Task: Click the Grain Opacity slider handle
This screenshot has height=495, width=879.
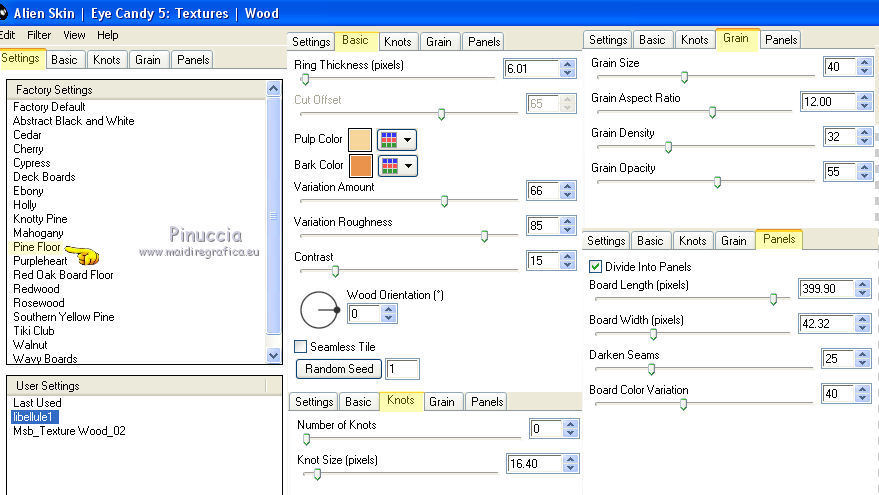Action: pyautogui.click(x=717, y=182)
